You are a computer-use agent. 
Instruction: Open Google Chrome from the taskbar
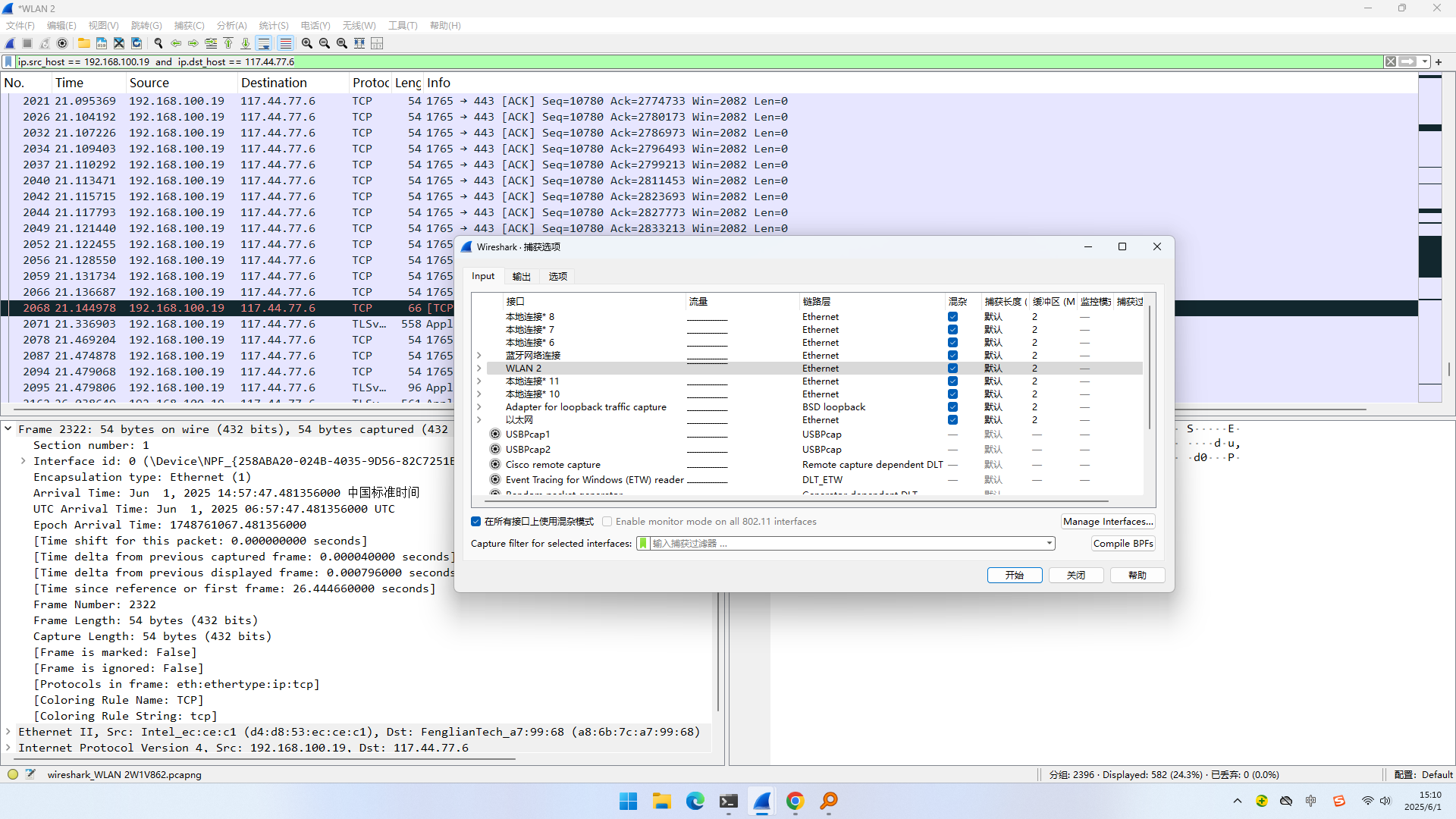(795, 801)
